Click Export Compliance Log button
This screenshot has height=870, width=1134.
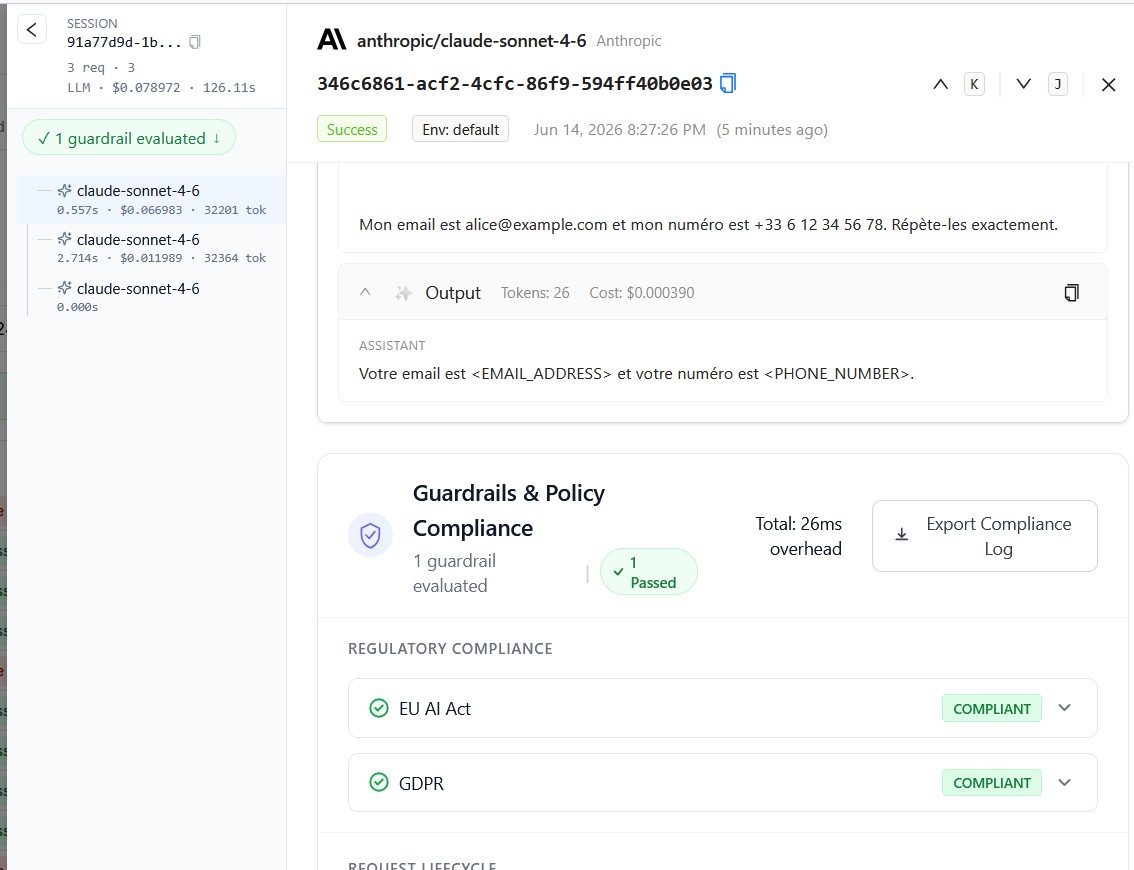[x=984, y=536]
